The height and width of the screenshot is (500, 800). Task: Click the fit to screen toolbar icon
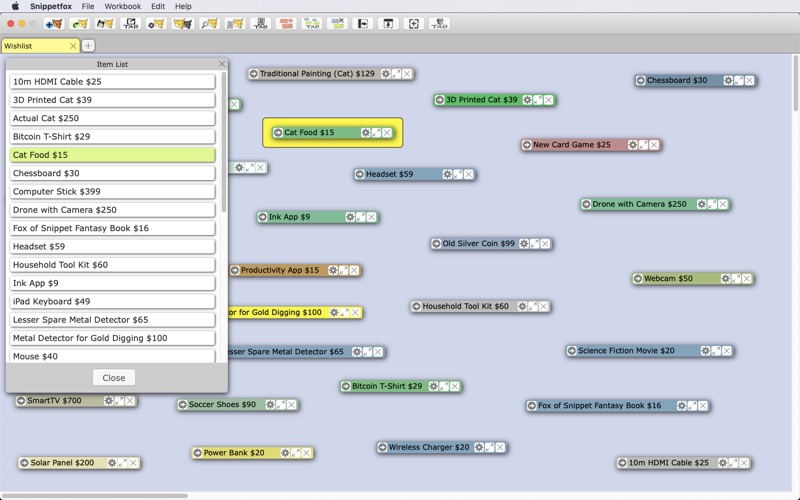(414, 23)
